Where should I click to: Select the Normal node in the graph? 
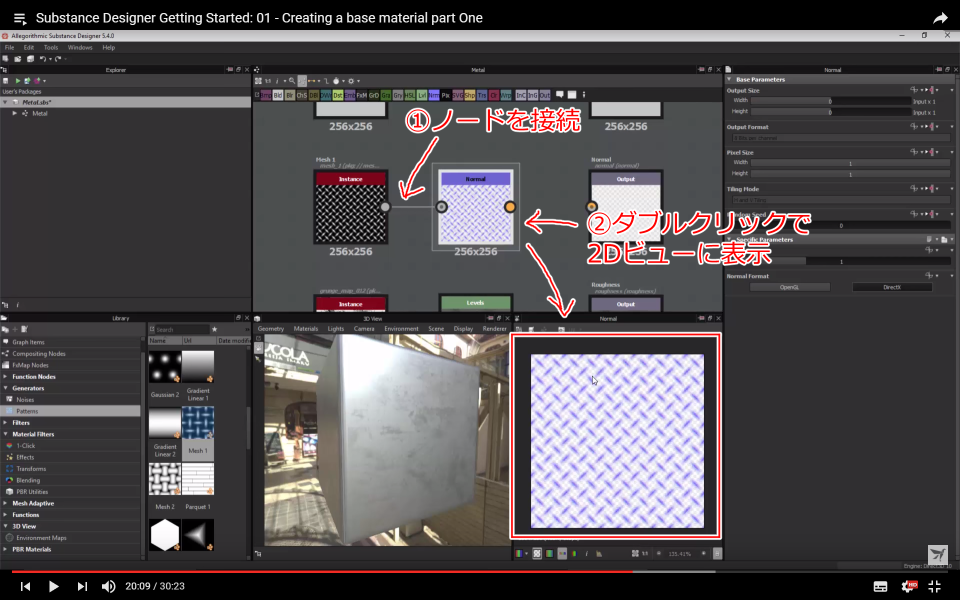476,207
